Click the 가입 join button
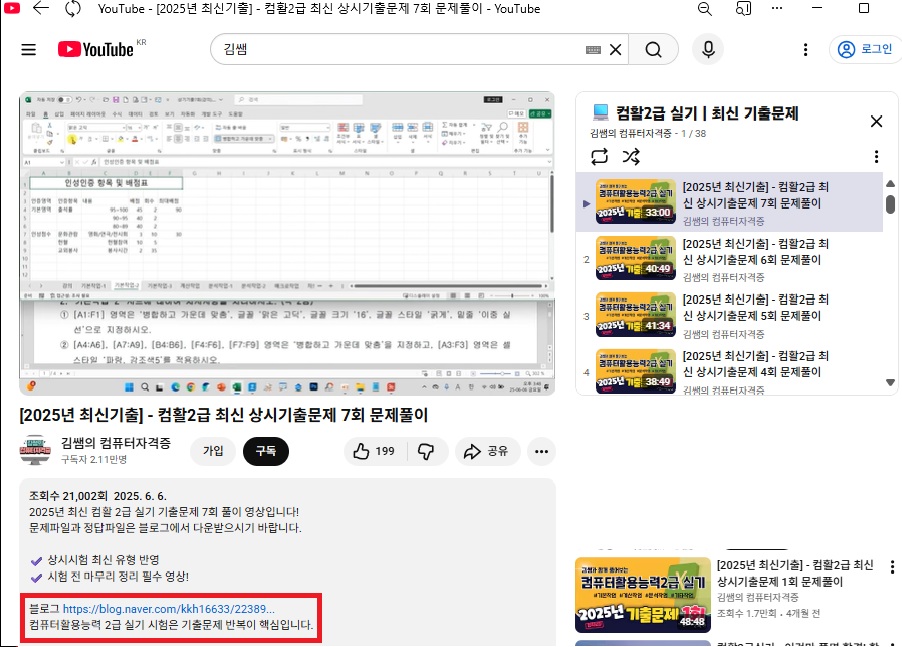The width and height of the screenshot is (902, 647). point(213,451)
